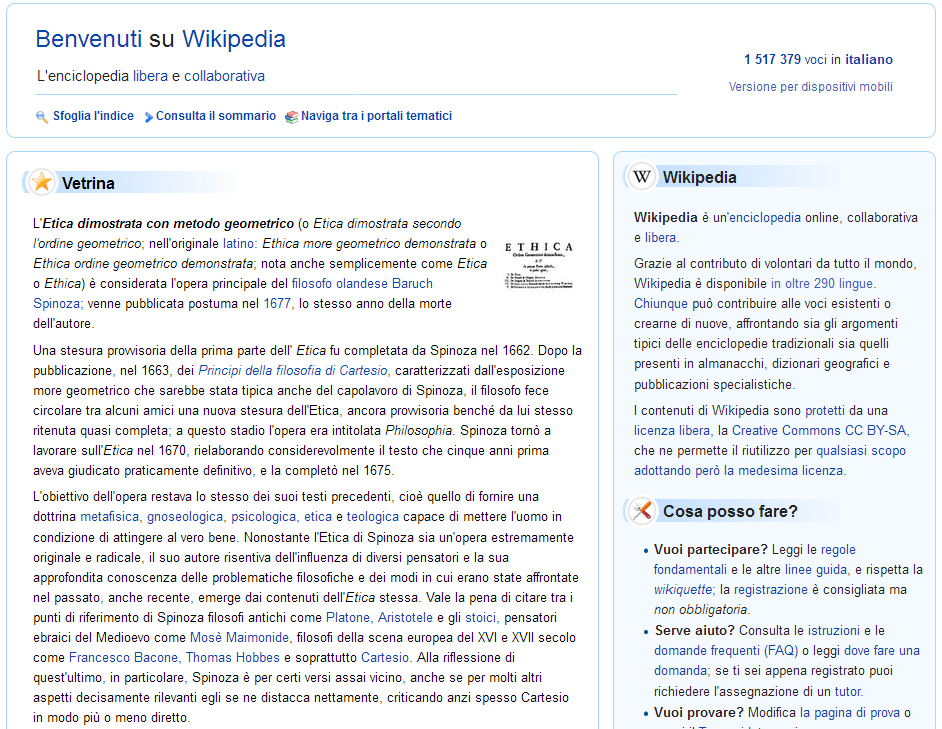This screenshot has width=942, height=729.
Task: Follow the libera link in the subtitle
Action: pos(150,76)
